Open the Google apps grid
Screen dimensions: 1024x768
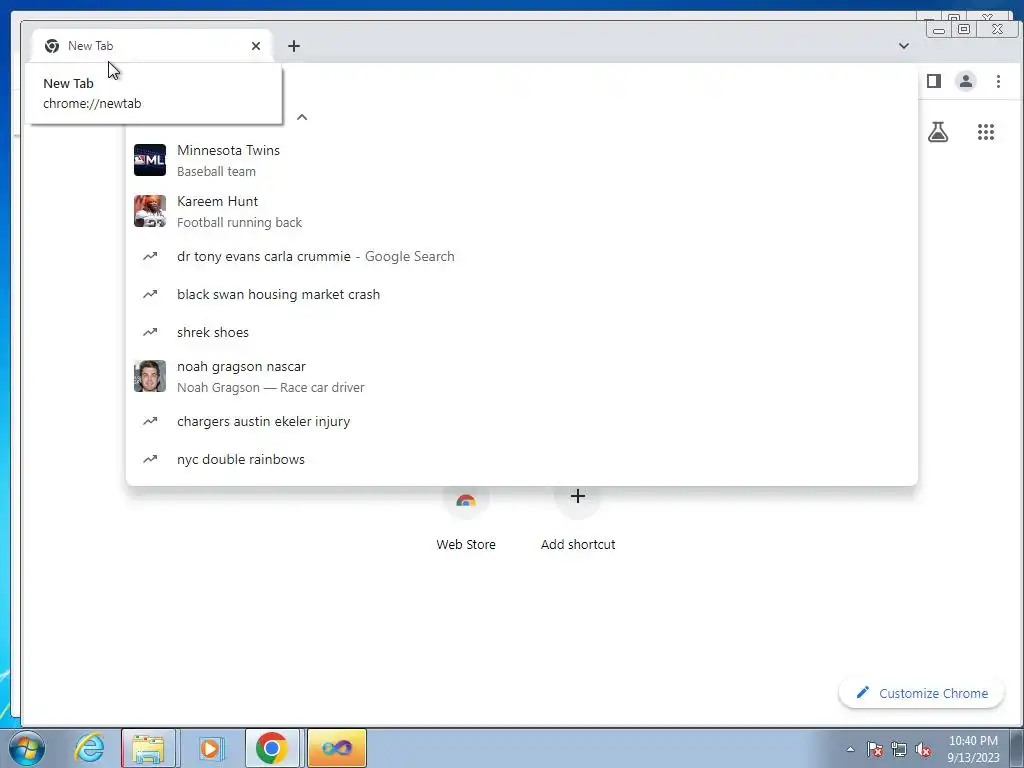pyautogui.click(x=985, y=133)
